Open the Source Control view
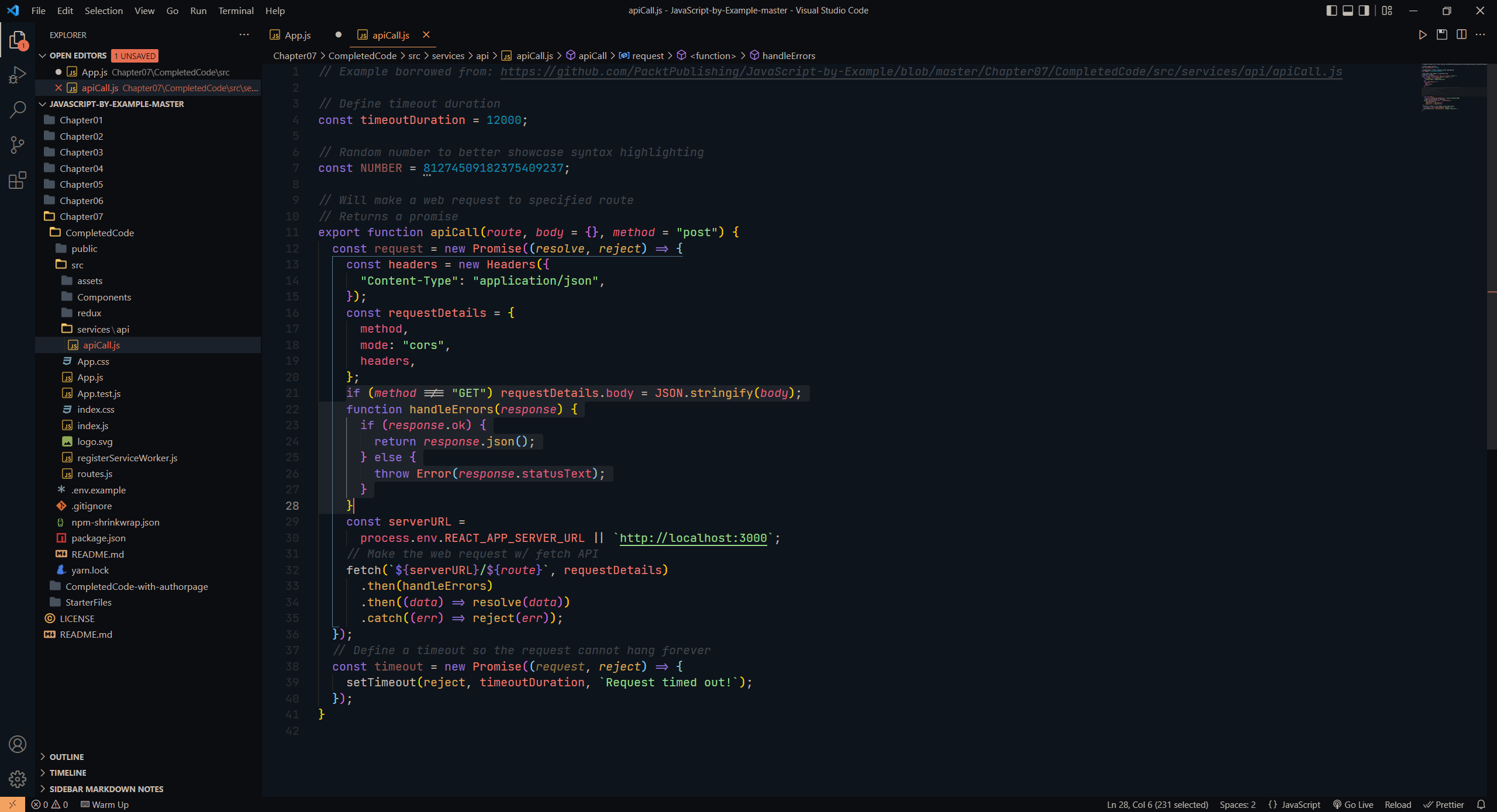 coord(18,145)
